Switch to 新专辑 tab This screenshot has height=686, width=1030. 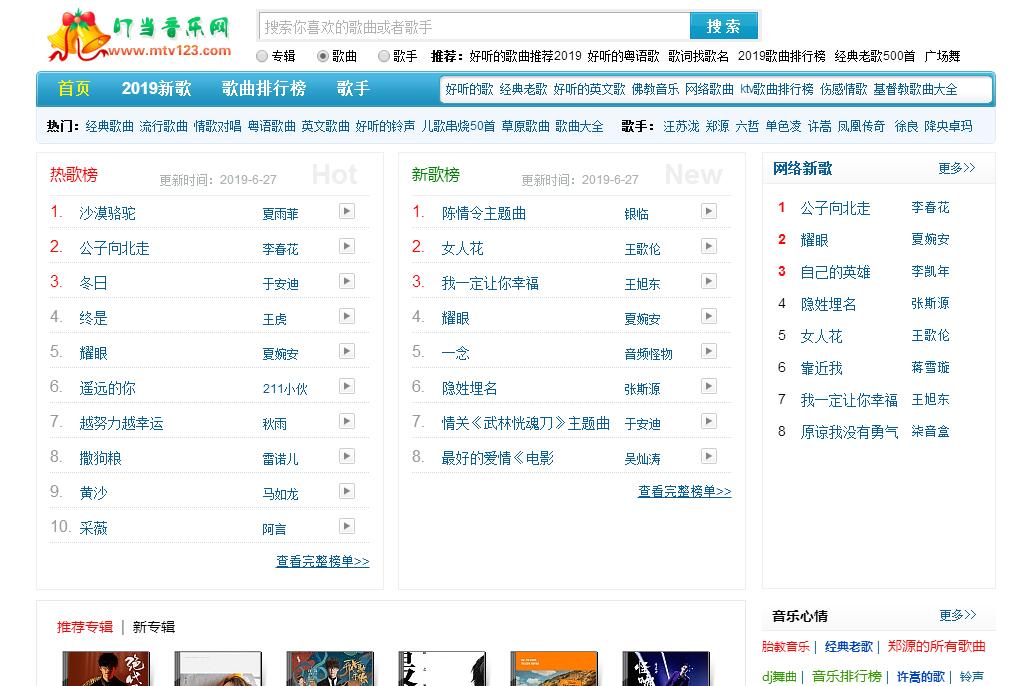pos(153,627)
